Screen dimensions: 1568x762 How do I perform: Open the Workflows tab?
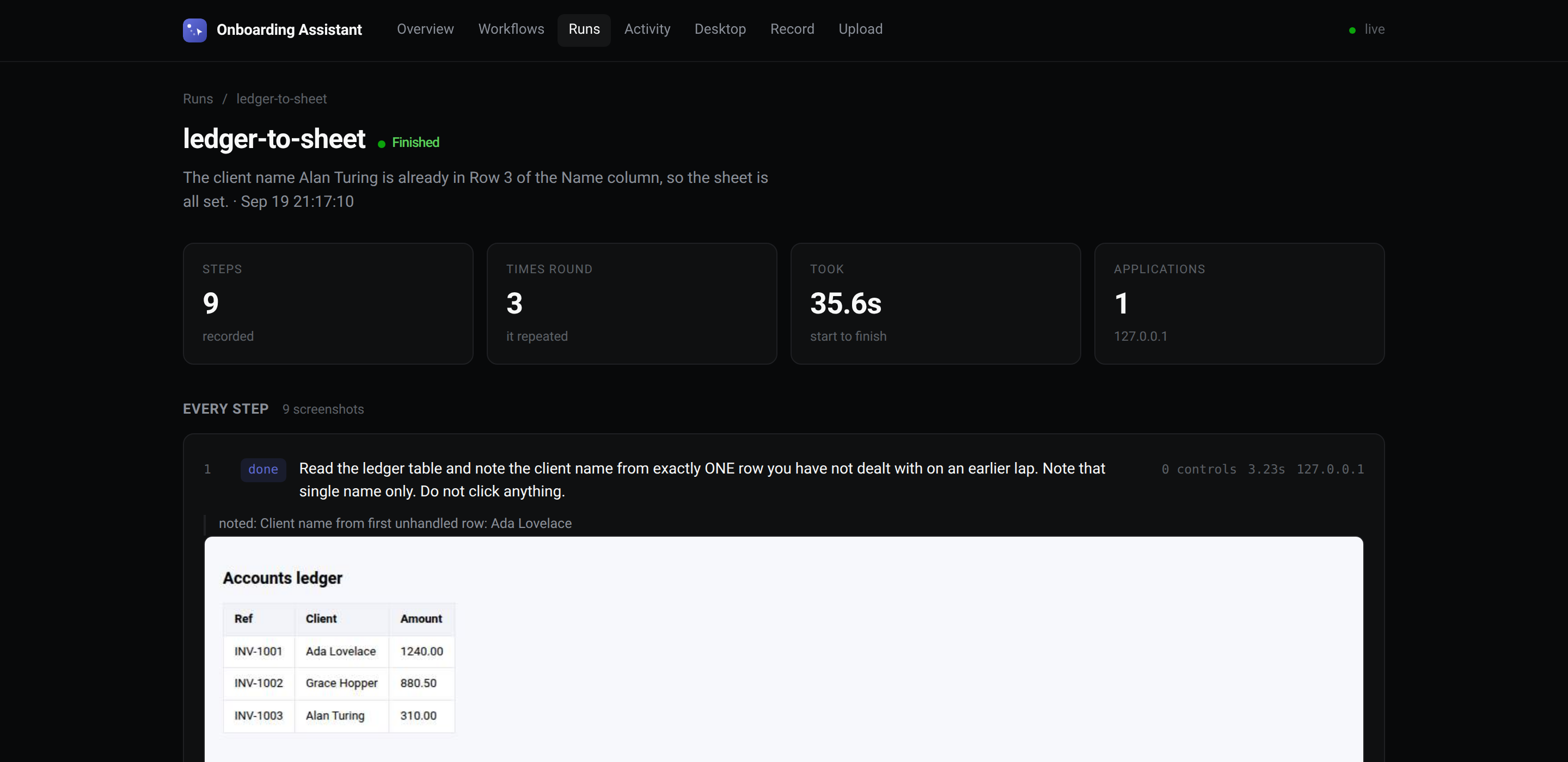511,29
